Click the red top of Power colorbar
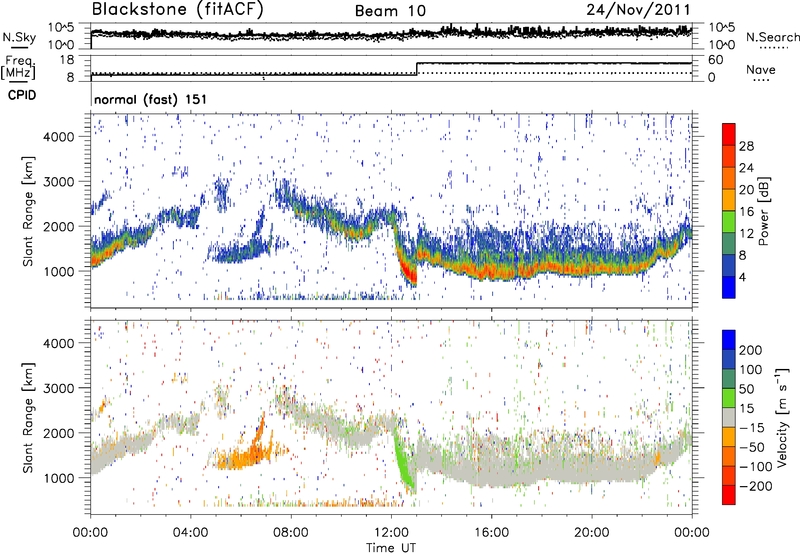 (x=729, y=135)
